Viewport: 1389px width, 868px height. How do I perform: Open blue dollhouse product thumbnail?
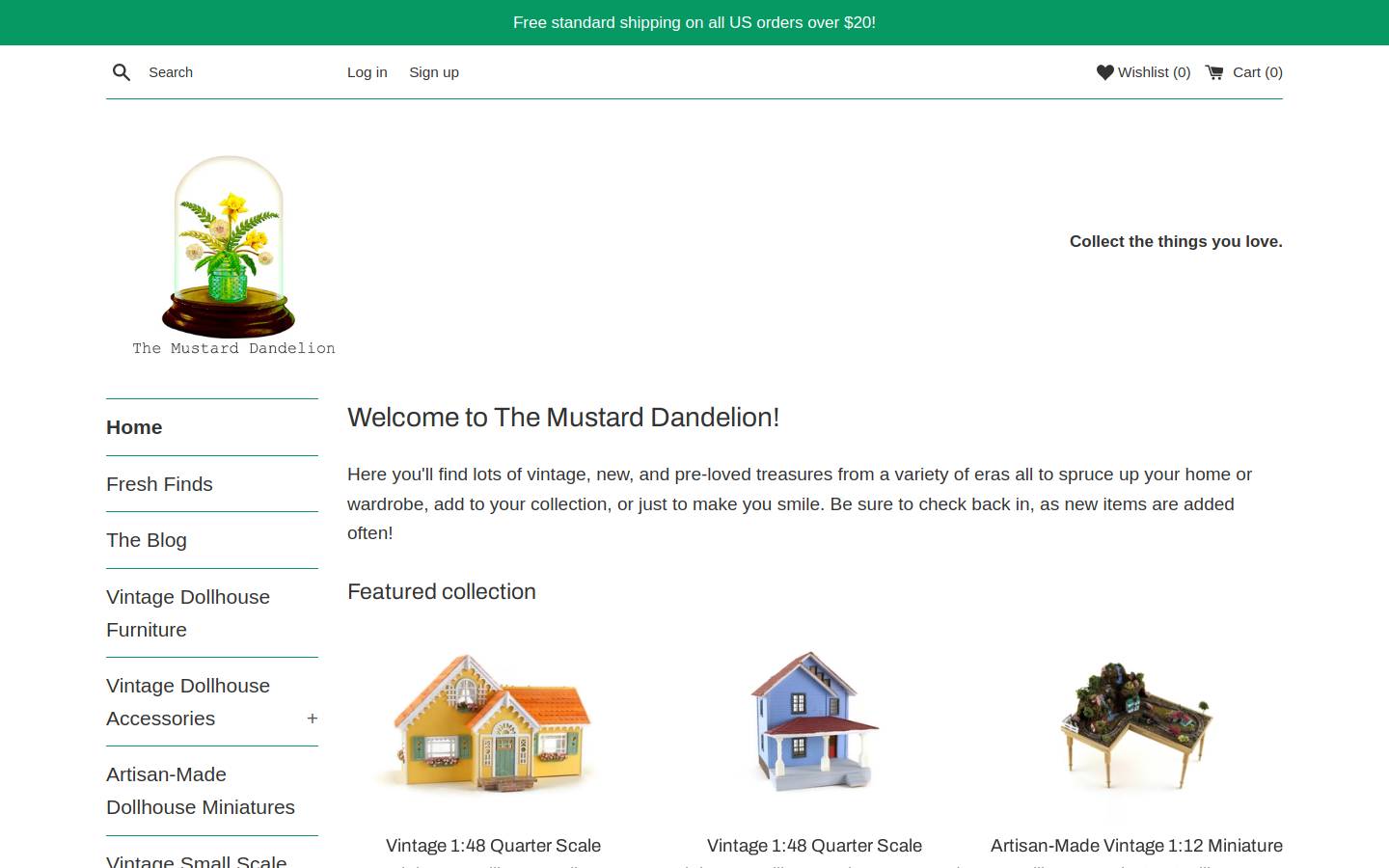[814, 722]
